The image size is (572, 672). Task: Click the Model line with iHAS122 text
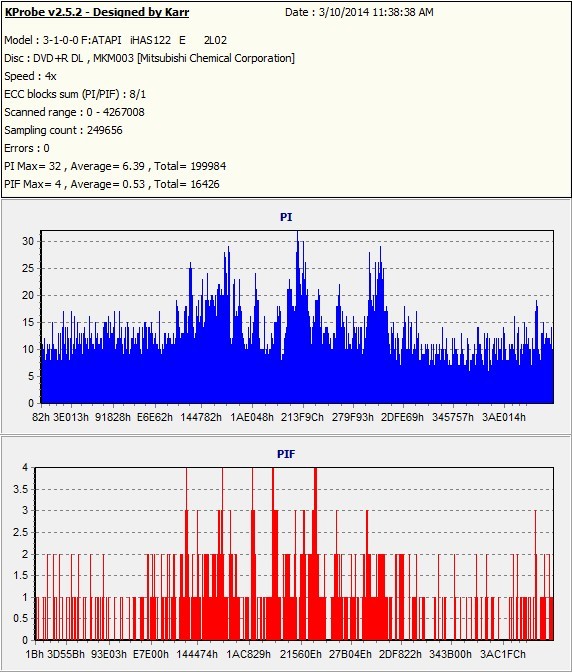pyautogui.click(x=116, y=40)
